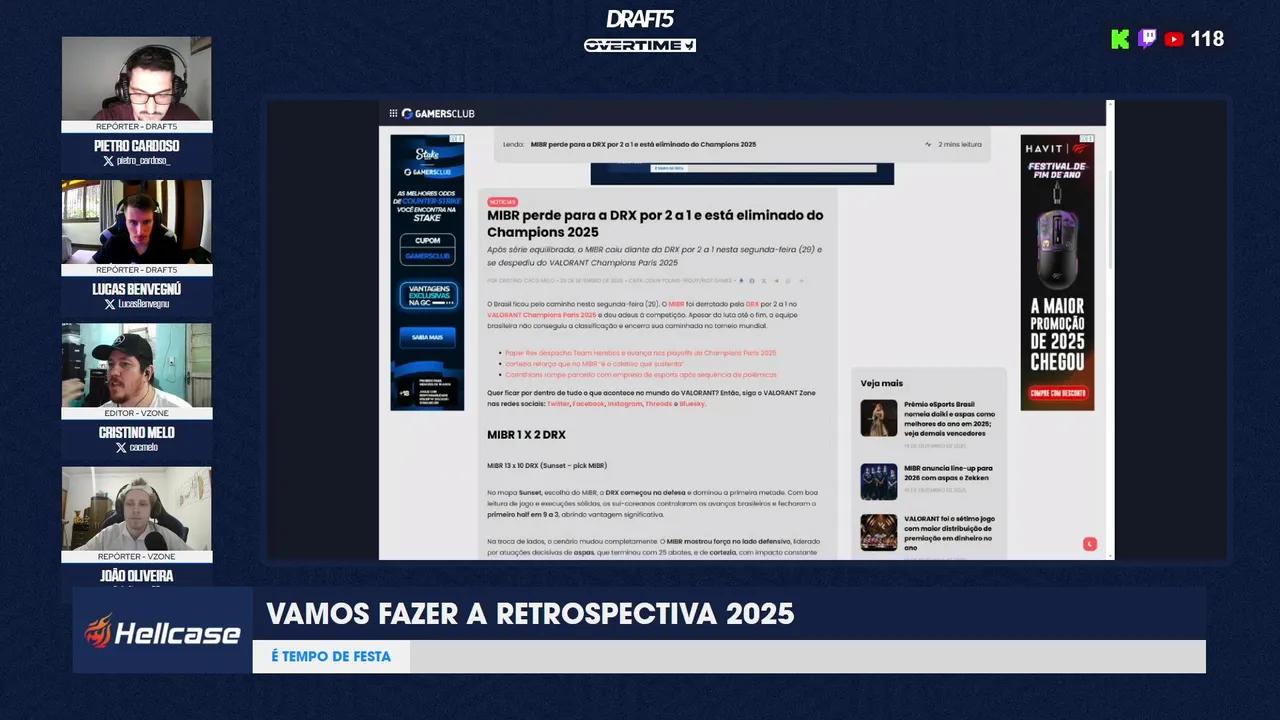
Task: Open the apps grid menu beside GamersClub logo
Action: (393, 114)
